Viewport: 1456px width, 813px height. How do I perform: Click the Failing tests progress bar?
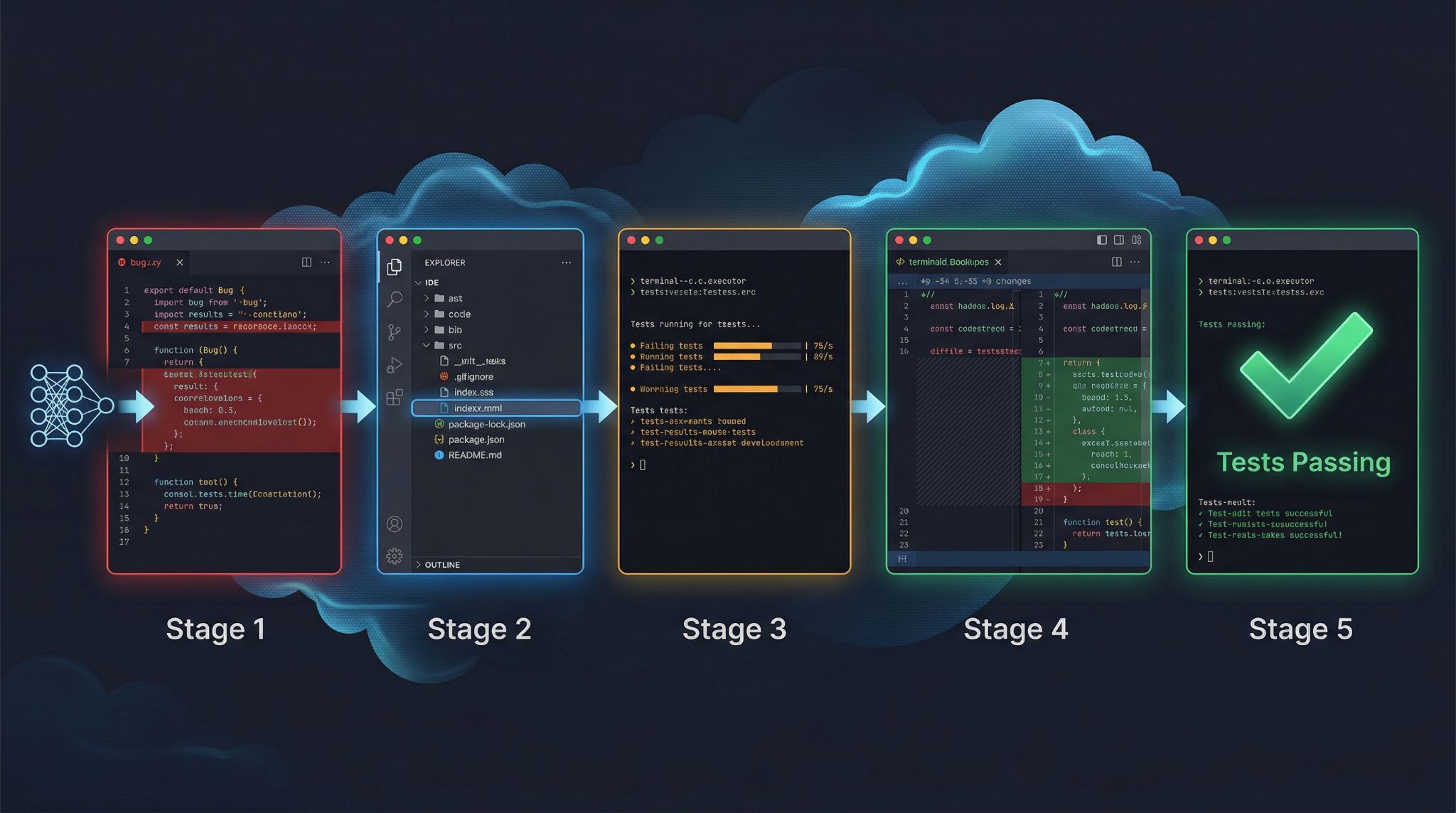tap(757, 346)
